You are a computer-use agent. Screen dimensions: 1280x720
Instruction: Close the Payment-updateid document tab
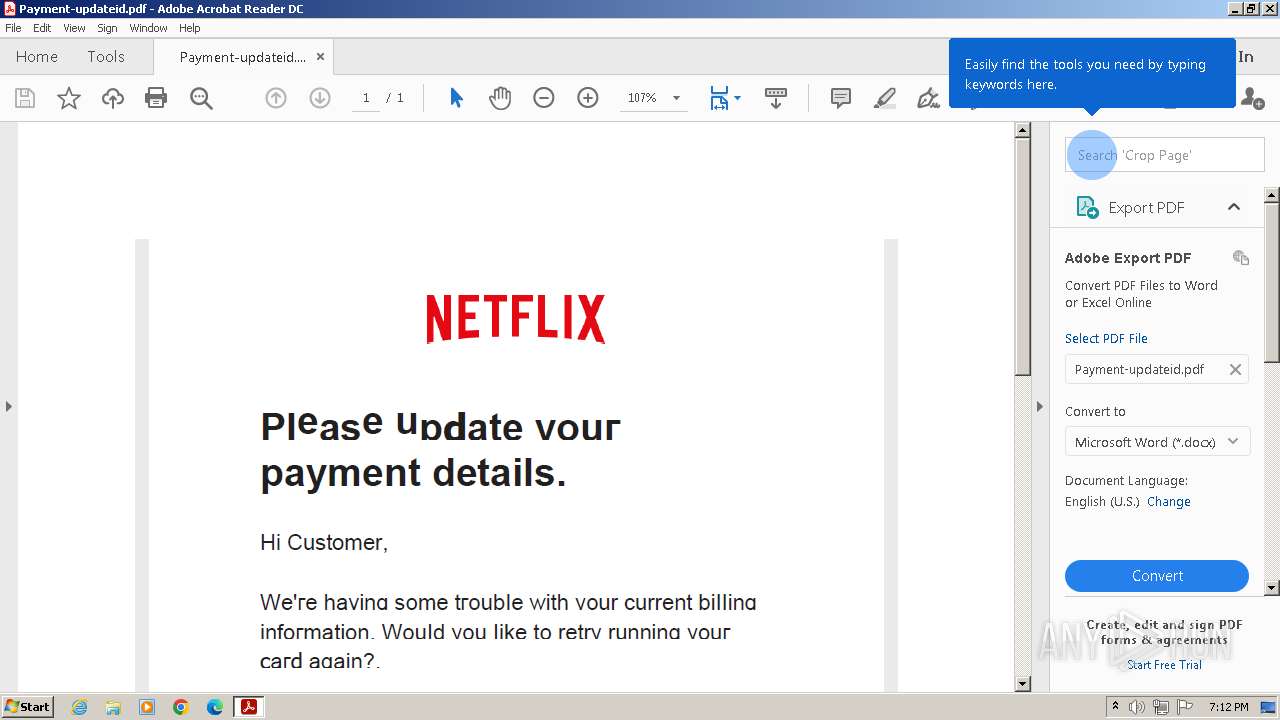click(x=320, y=57)
